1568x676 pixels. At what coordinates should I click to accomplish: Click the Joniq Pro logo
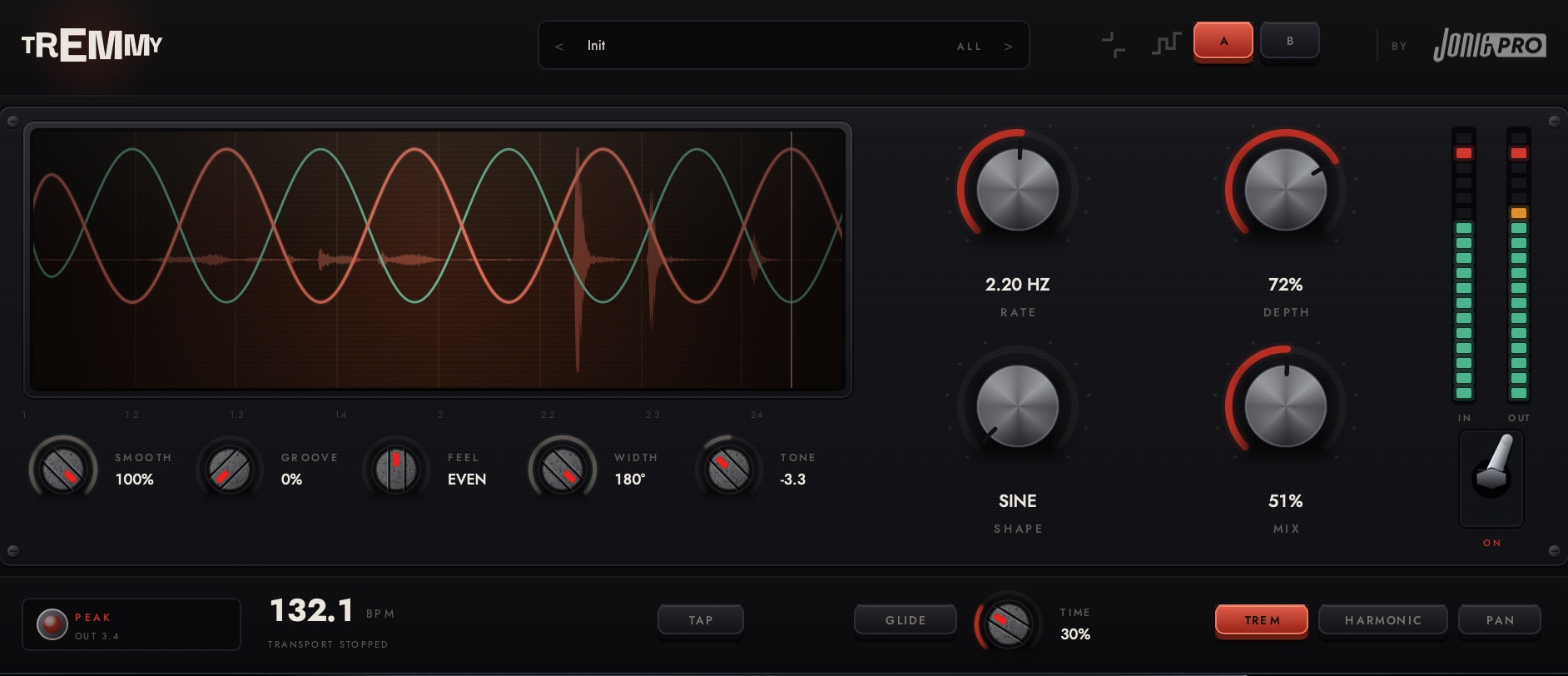1489,45
